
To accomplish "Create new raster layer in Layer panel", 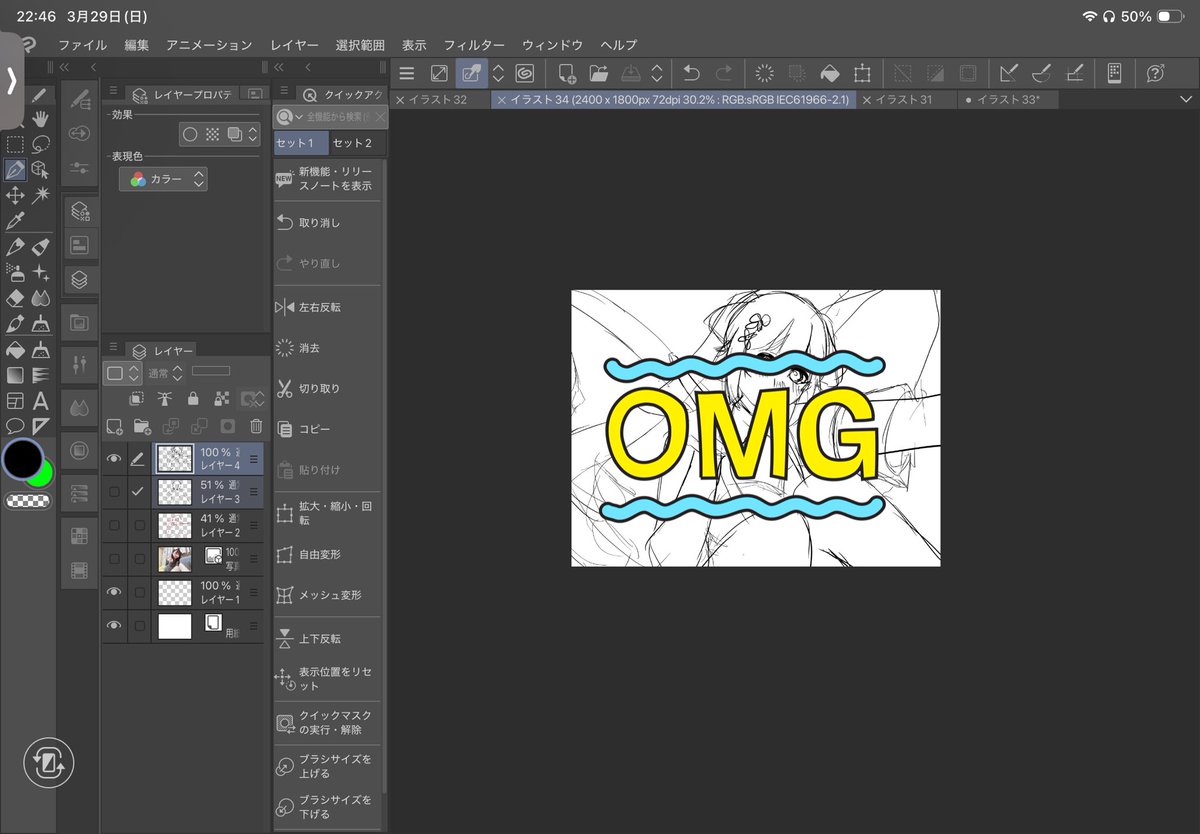I will (x=114, y=425).
